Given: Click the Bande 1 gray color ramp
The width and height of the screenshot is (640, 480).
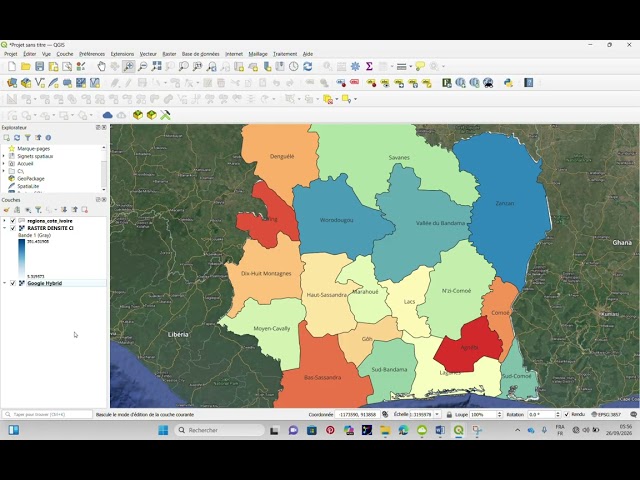Looking at the screenshot, I should click(21, 258).
